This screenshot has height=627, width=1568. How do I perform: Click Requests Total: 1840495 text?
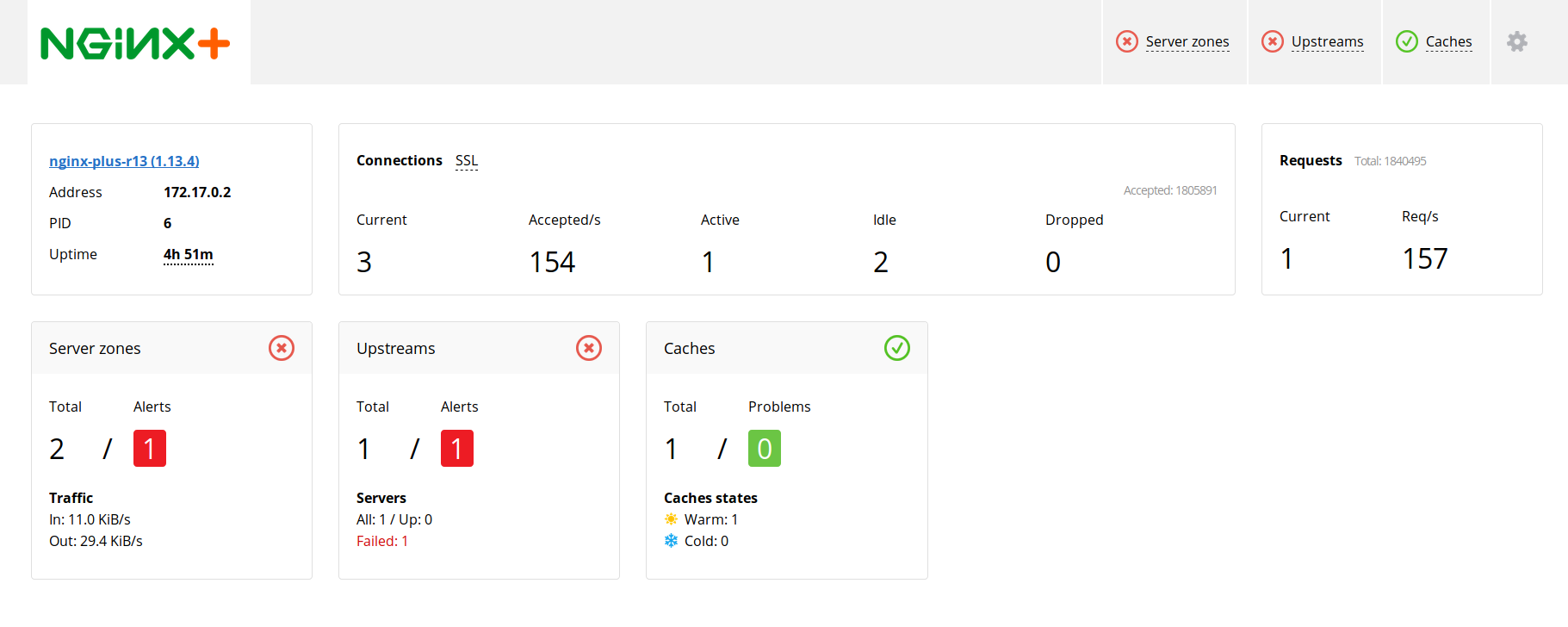(1391, 161)
